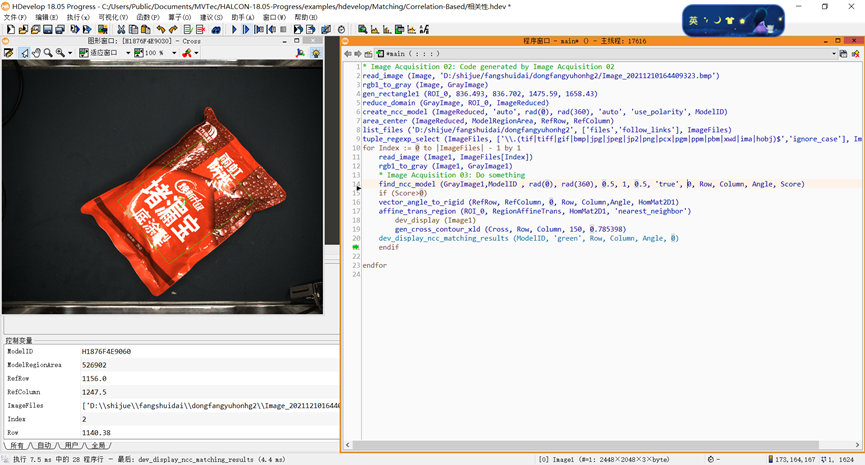
Task: Click the Undo arrow icon
Action: pyautogui.click(x=161, y=29)
